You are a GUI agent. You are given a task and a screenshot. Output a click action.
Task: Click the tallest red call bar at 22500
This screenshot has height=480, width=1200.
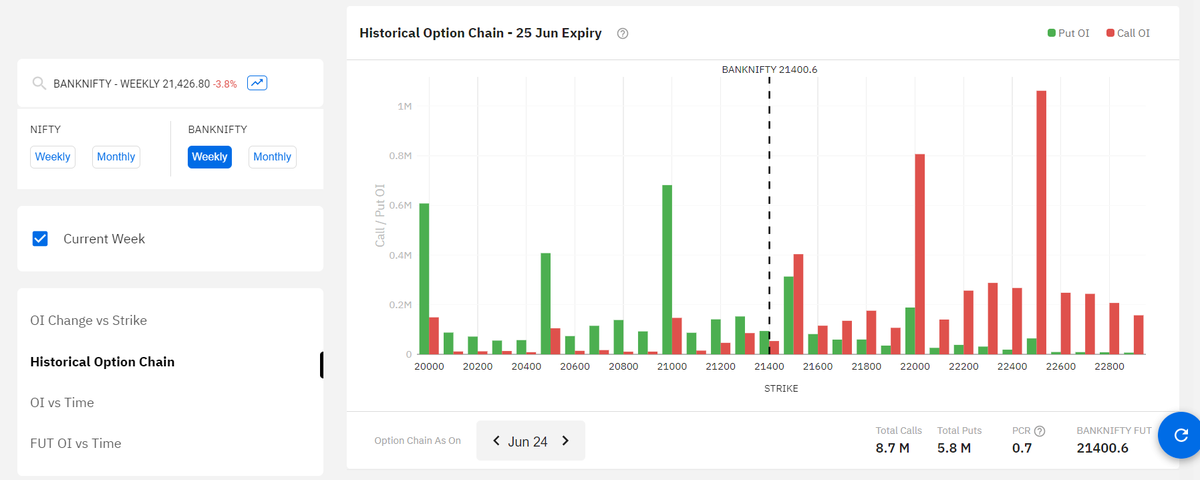1041,222
